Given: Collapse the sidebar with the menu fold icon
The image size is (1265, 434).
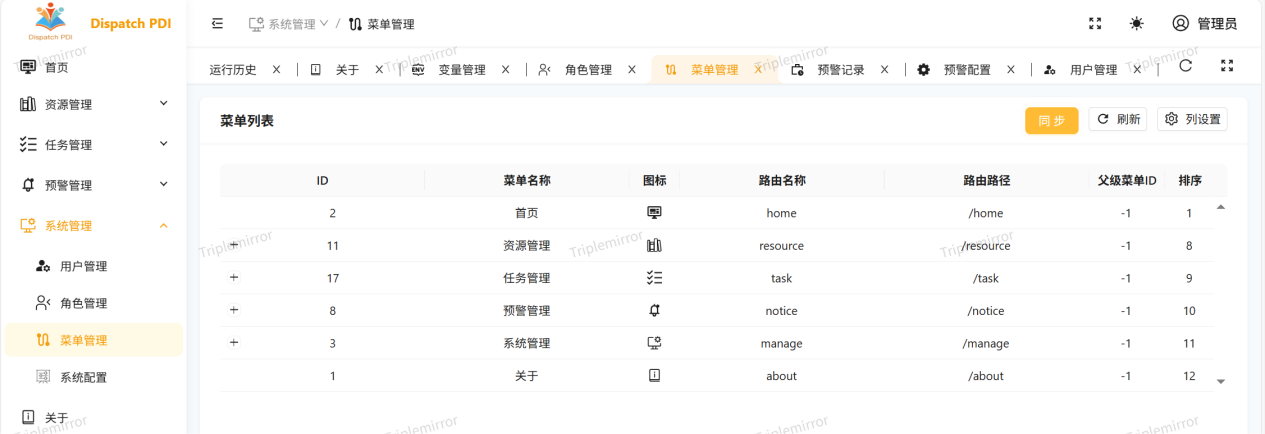Looking at the screenshot, I should 217,24.
